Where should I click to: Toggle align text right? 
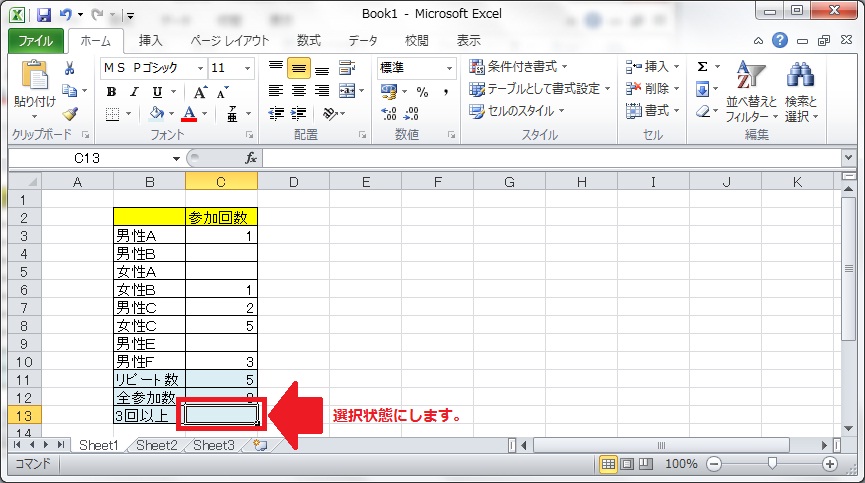(x=322, y=90)
